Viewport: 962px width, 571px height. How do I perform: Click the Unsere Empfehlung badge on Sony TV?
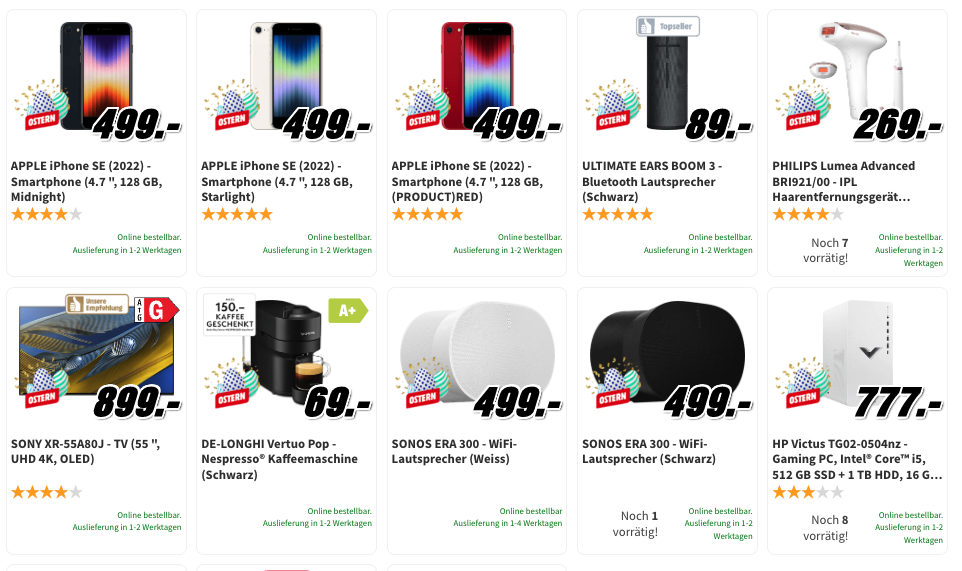pyautogui.click(x=97, y=303)
